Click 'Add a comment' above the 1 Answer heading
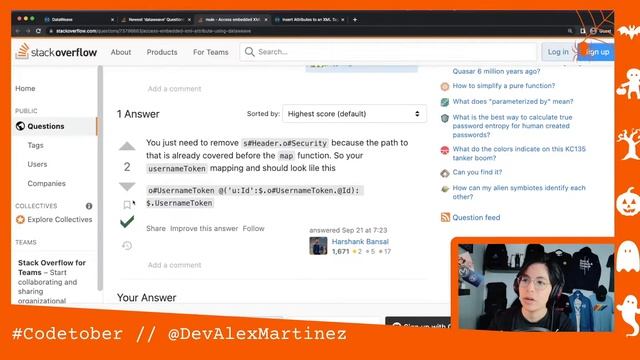The image size is (640, 360). [174, 89]
